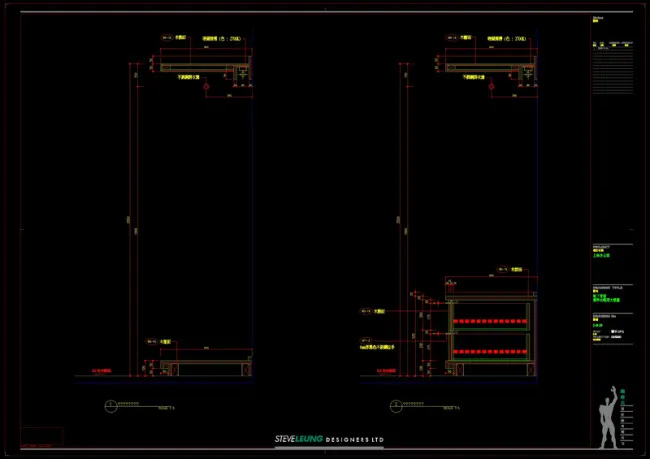The height and width of the screenshot is (459, 650).
Task: Select the lower red light strip in cabinet
Action: point(493,352)
